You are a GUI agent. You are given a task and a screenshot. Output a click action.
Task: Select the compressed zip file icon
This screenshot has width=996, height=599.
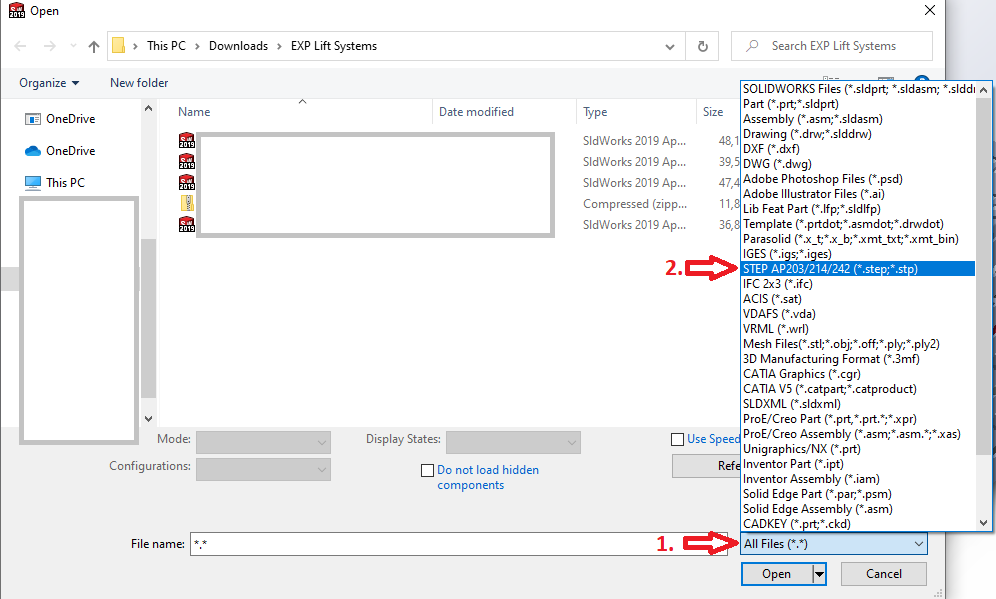[x=187, y=204]
